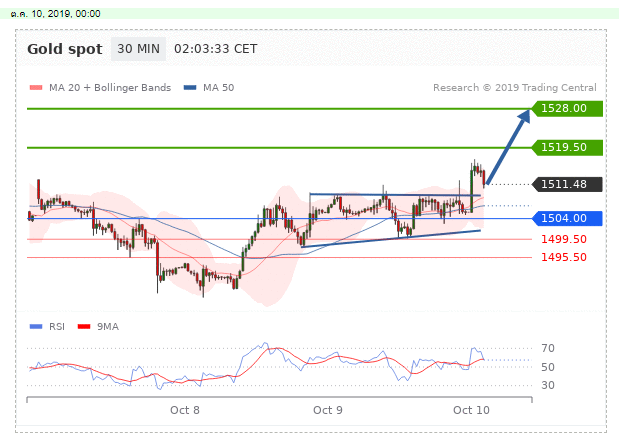Click the 02:03:33 CET timestamp

click(216, 49)
